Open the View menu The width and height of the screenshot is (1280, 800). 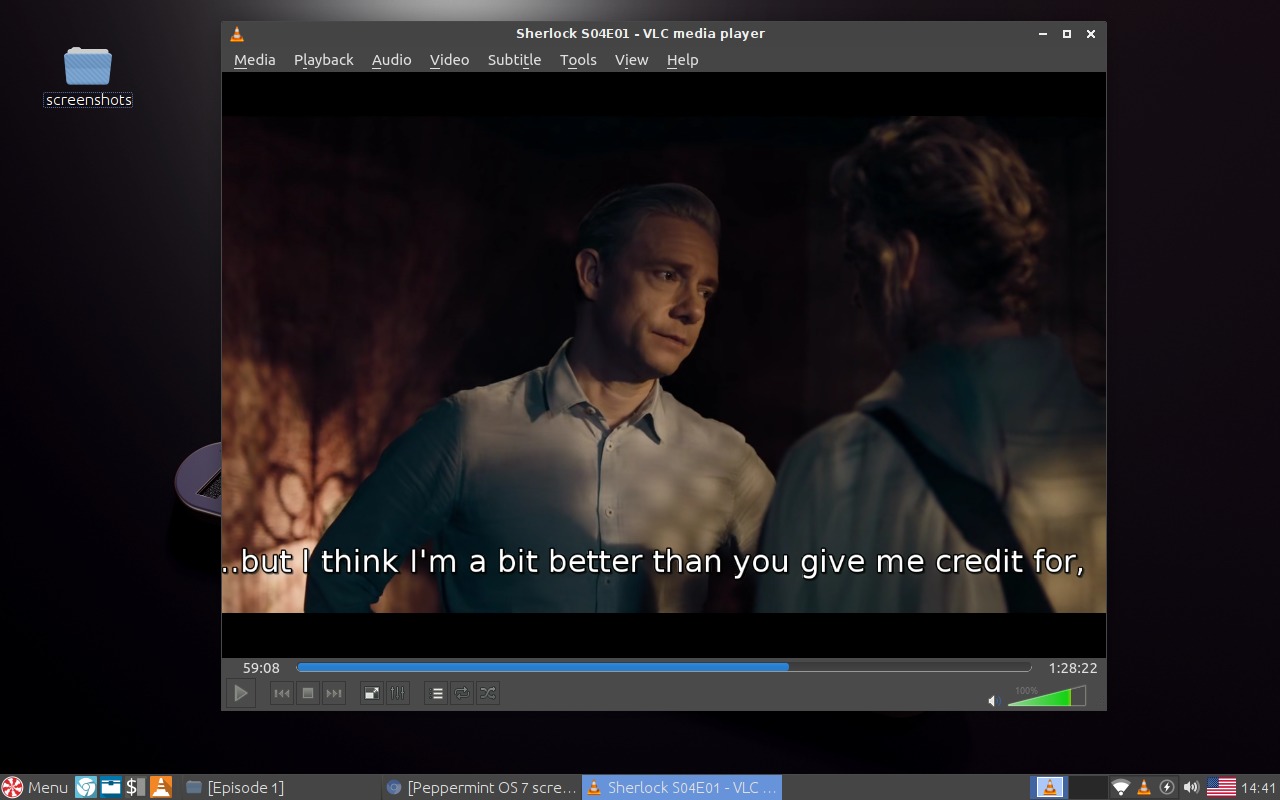click(631, 60)
